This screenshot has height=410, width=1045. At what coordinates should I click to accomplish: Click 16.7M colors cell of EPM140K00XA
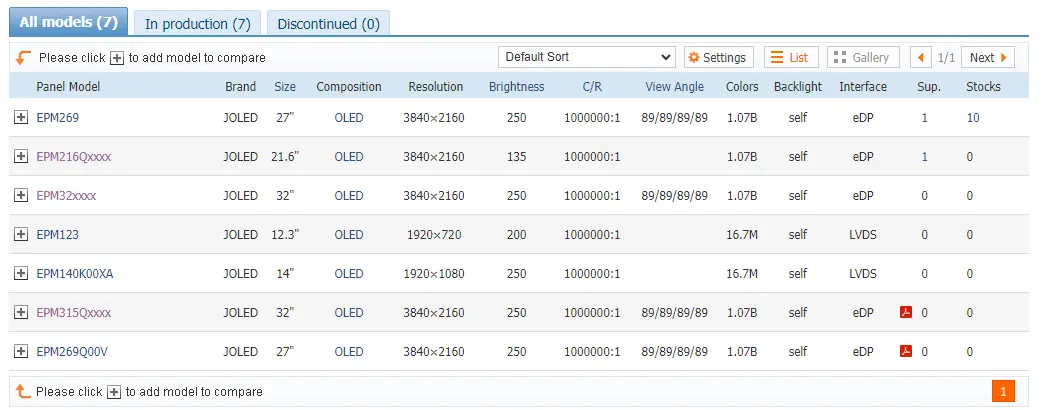click(x=742, y=273)
